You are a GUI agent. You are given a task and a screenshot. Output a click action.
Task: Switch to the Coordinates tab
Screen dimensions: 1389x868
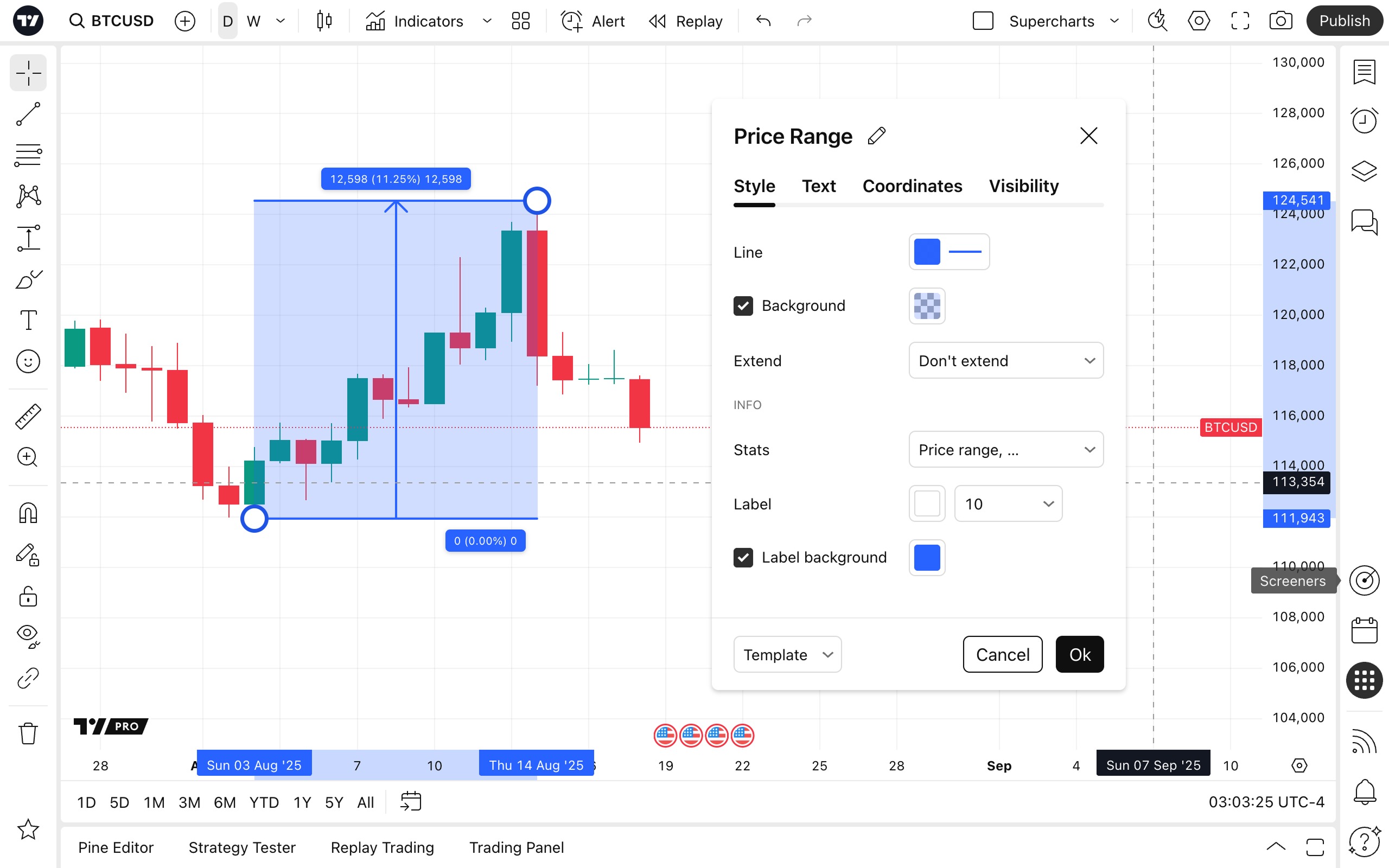912,186
